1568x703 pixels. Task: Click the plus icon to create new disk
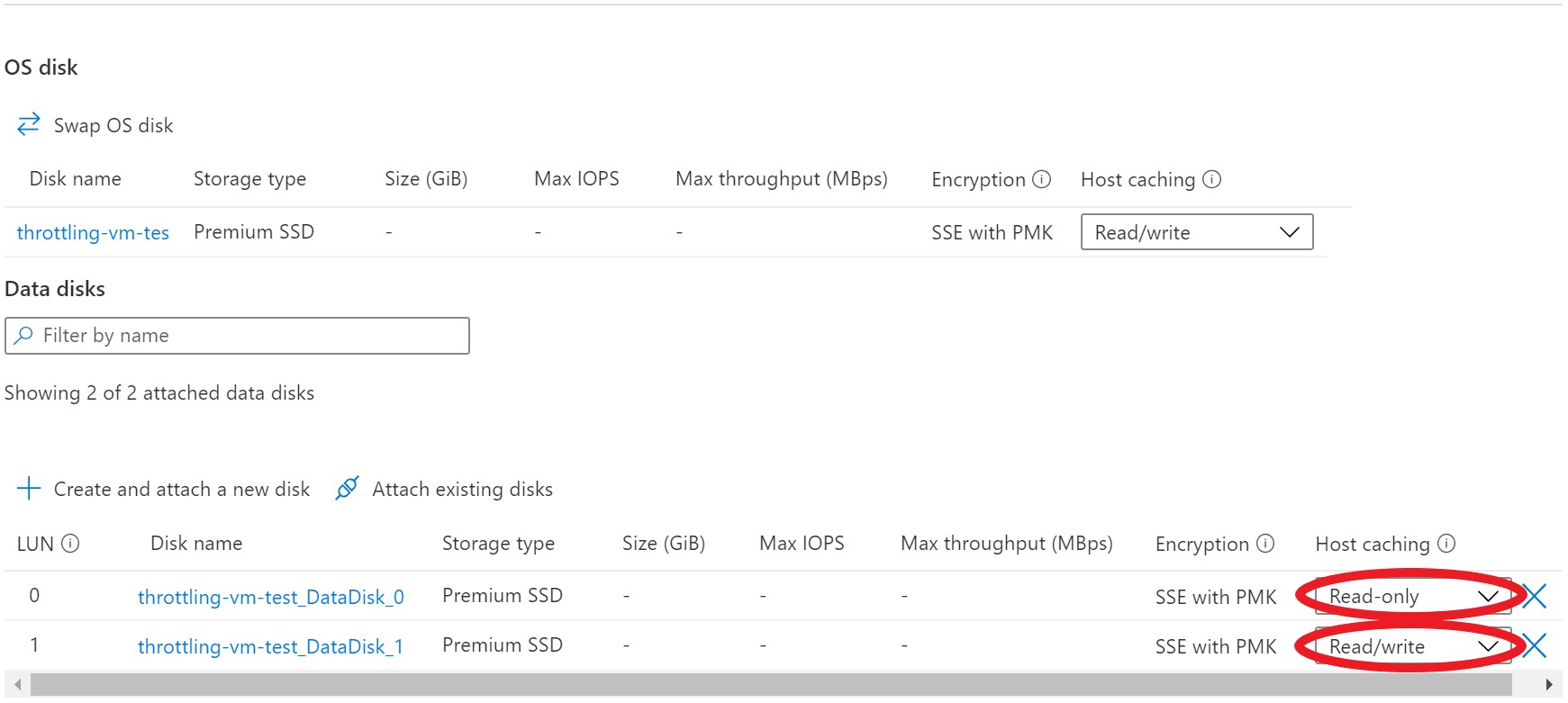(29, 489)
